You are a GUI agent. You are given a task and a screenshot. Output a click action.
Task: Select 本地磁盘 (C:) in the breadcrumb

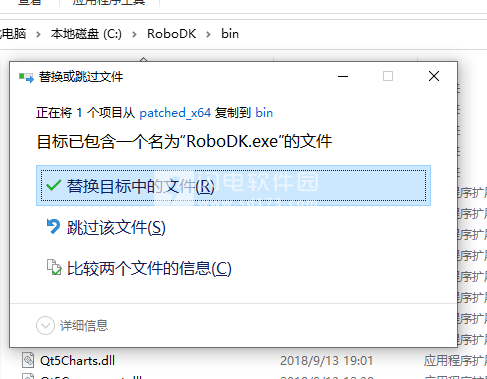pos(86,34)
